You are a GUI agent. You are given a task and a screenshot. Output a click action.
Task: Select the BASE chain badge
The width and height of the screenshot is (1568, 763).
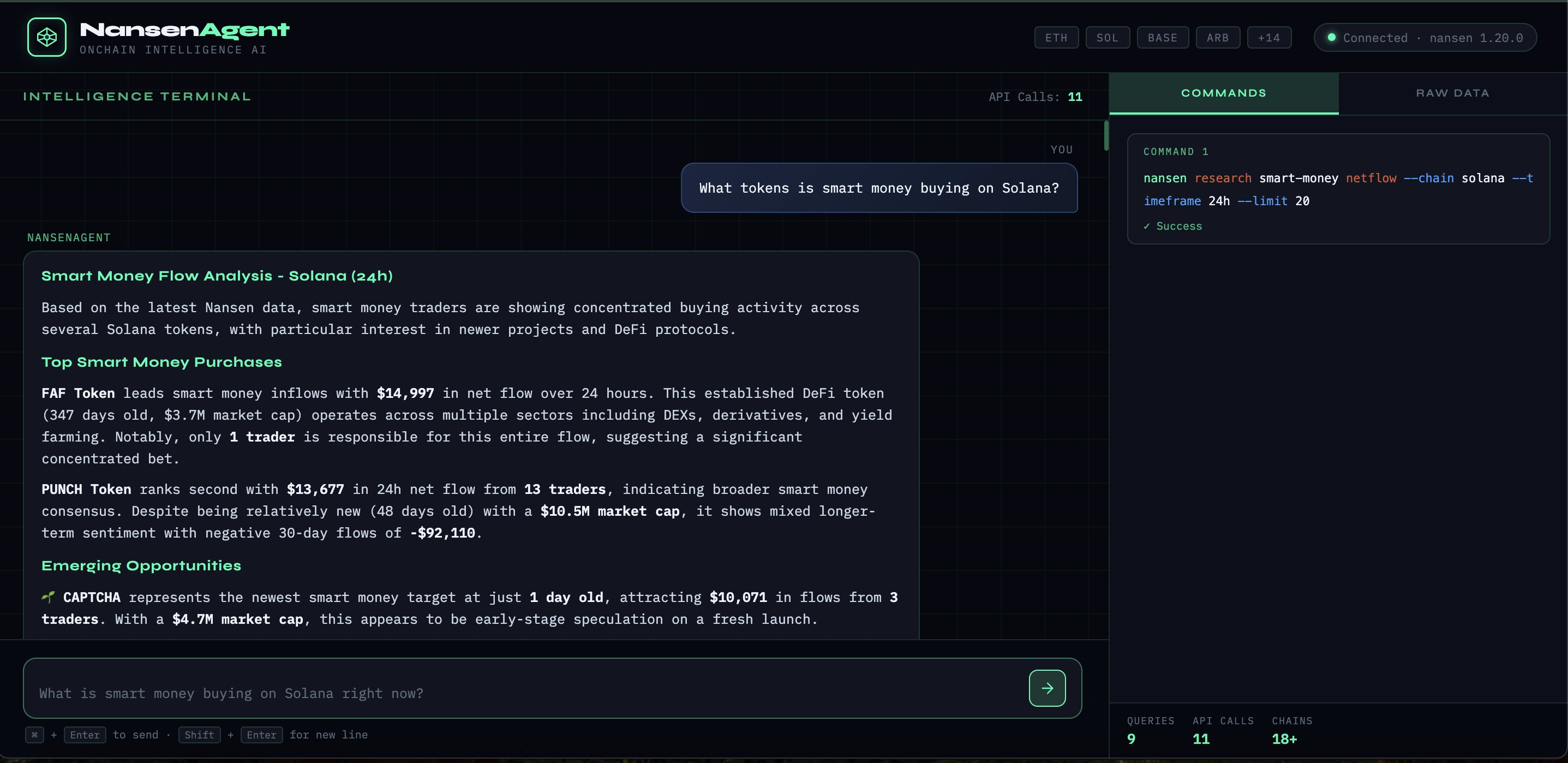click(1162, 37)
